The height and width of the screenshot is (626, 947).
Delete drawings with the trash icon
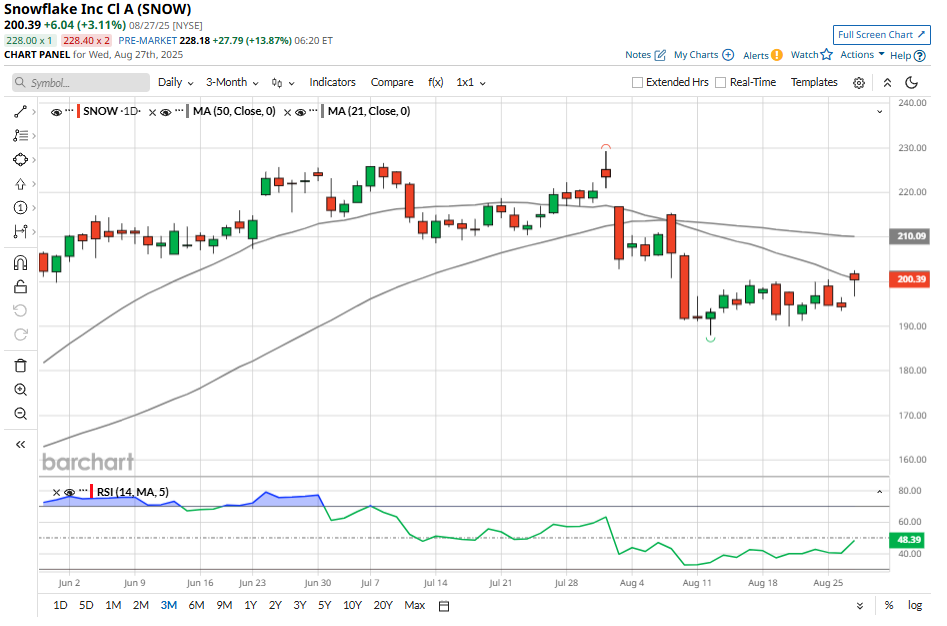click(20, 366)
